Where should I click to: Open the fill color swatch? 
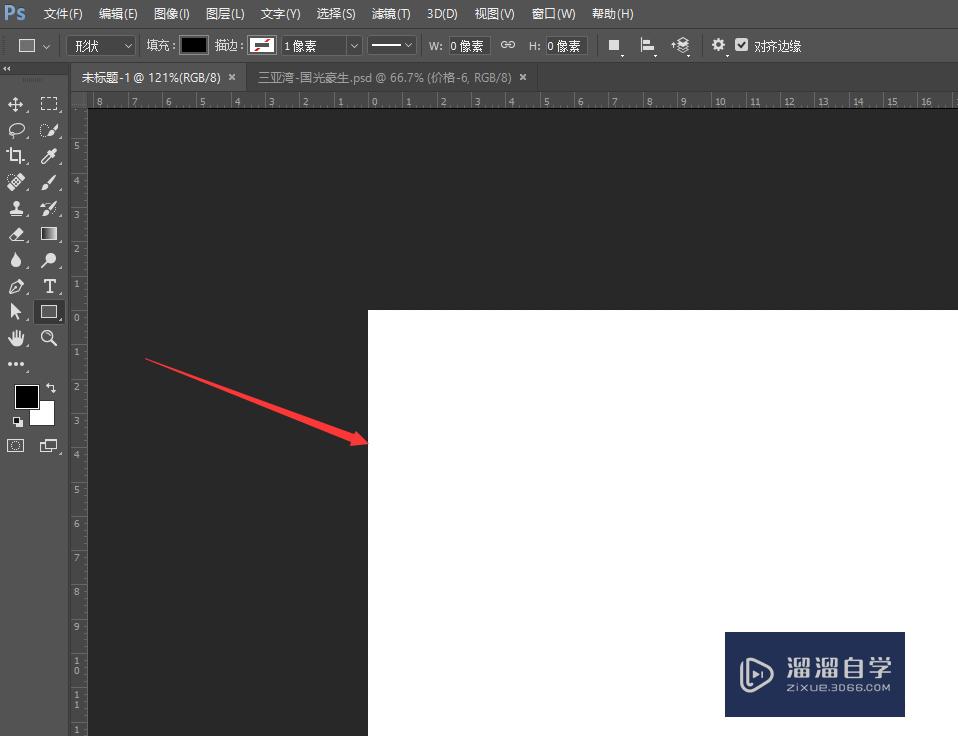[x=193, y=45]
